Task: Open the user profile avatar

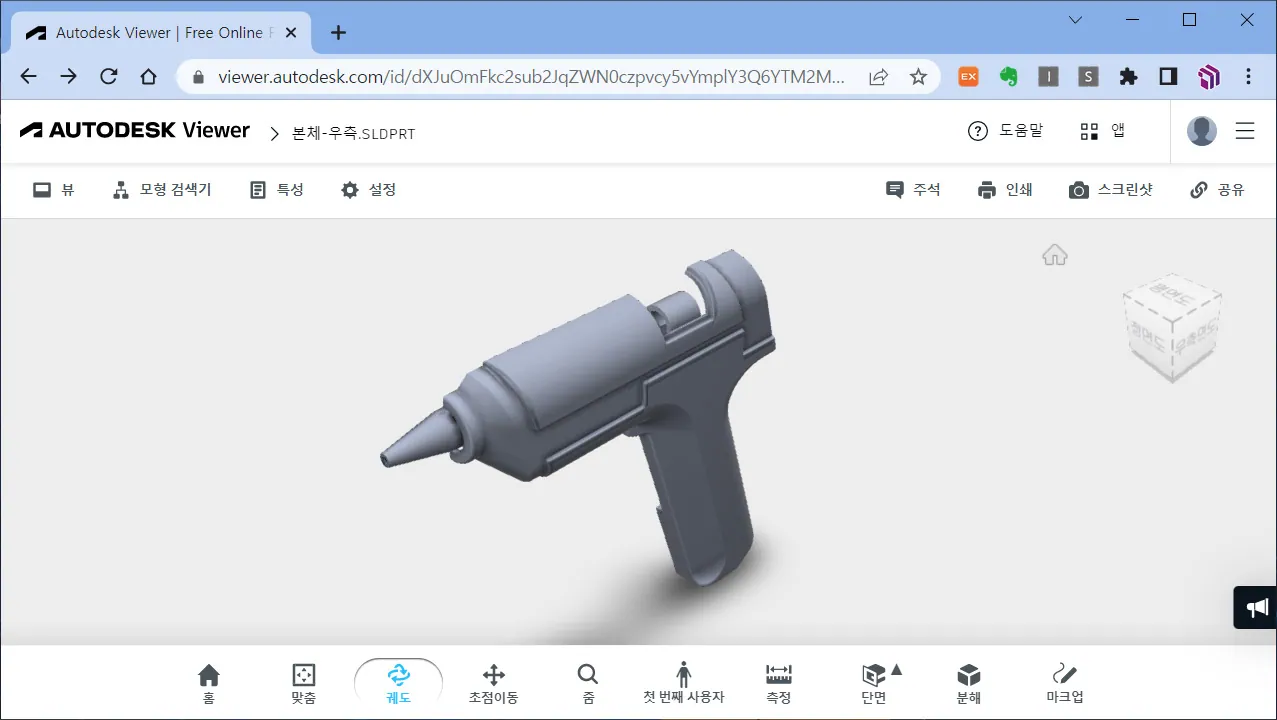Action: pos(1201,131)
